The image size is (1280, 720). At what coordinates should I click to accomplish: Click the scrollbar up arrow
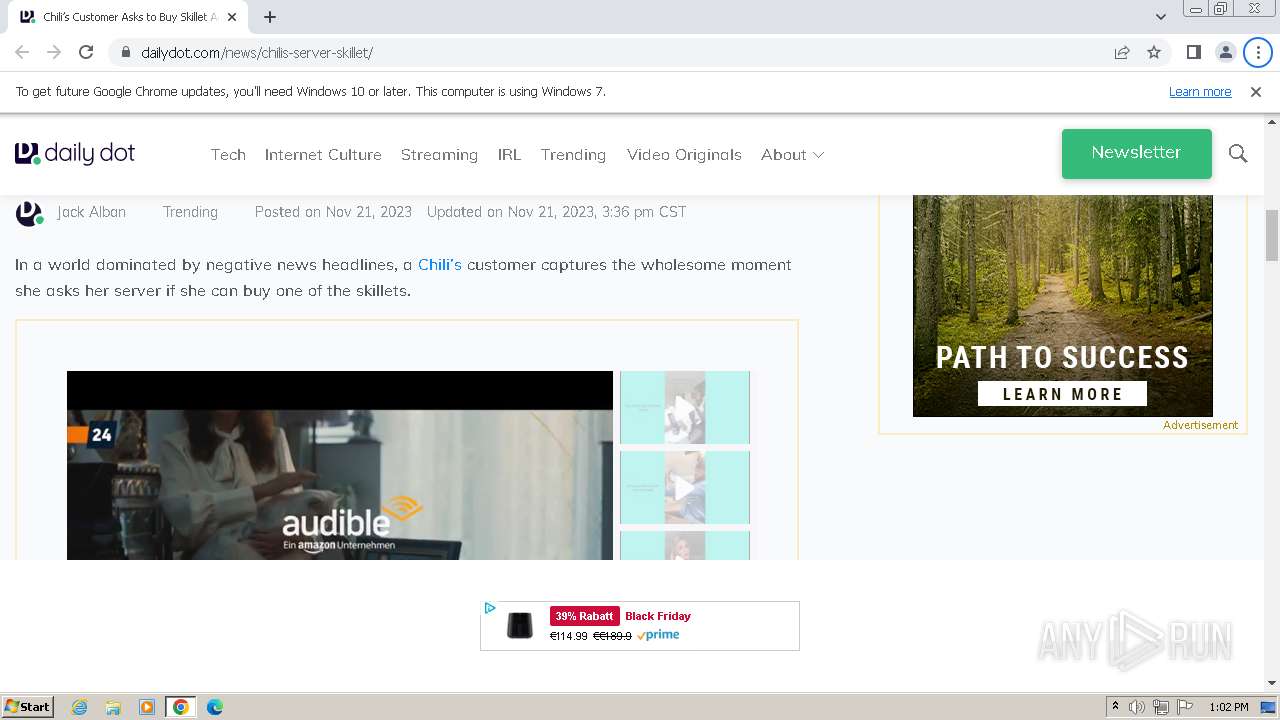coord(1272,123)
